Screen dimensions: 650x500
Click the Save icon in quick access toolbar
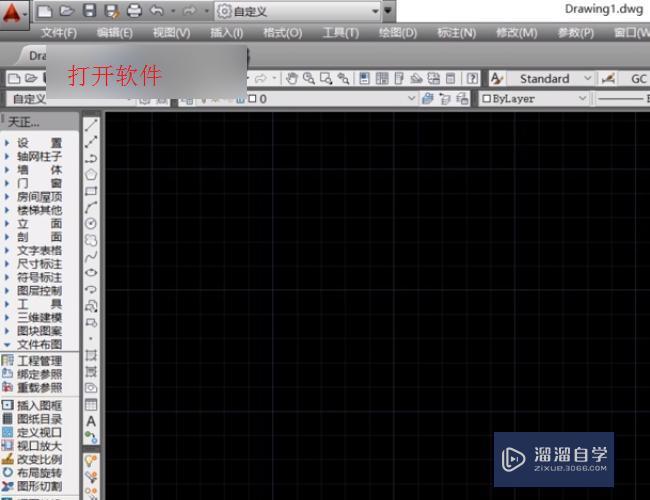[x=90, y=11]
